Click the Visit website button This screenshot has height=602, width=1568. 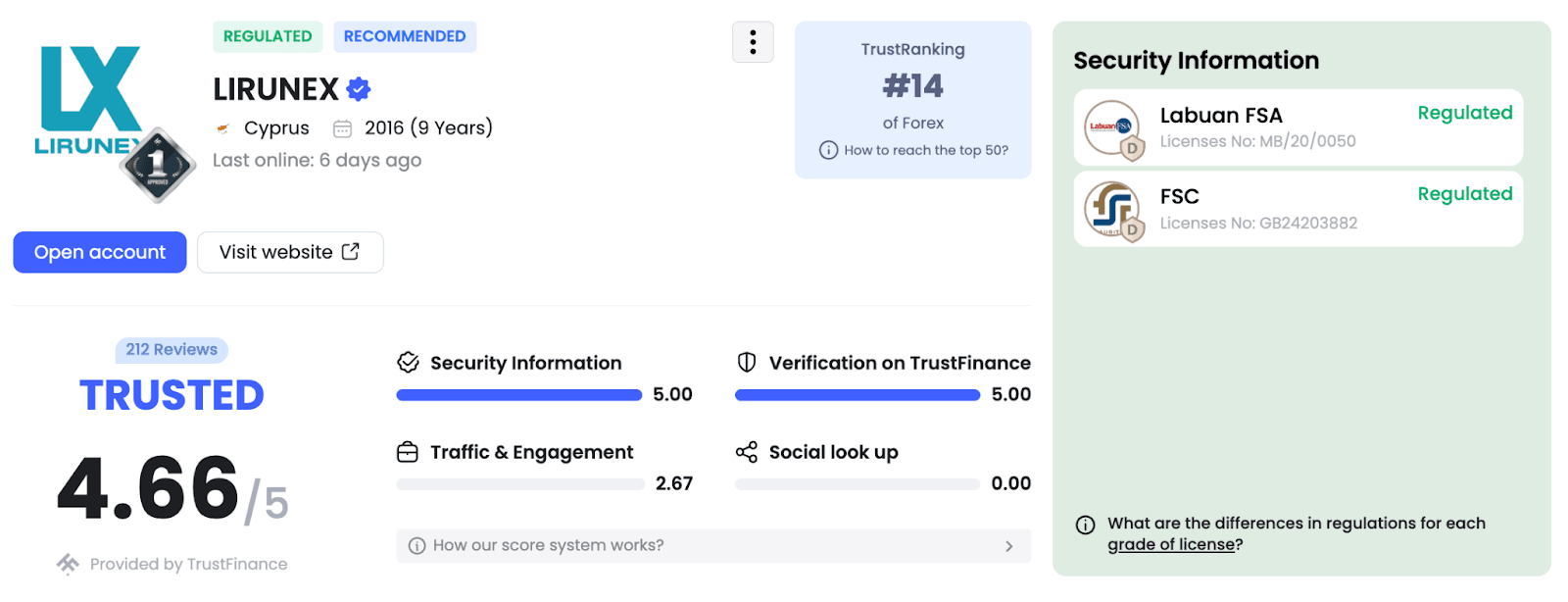pos(289,252)
